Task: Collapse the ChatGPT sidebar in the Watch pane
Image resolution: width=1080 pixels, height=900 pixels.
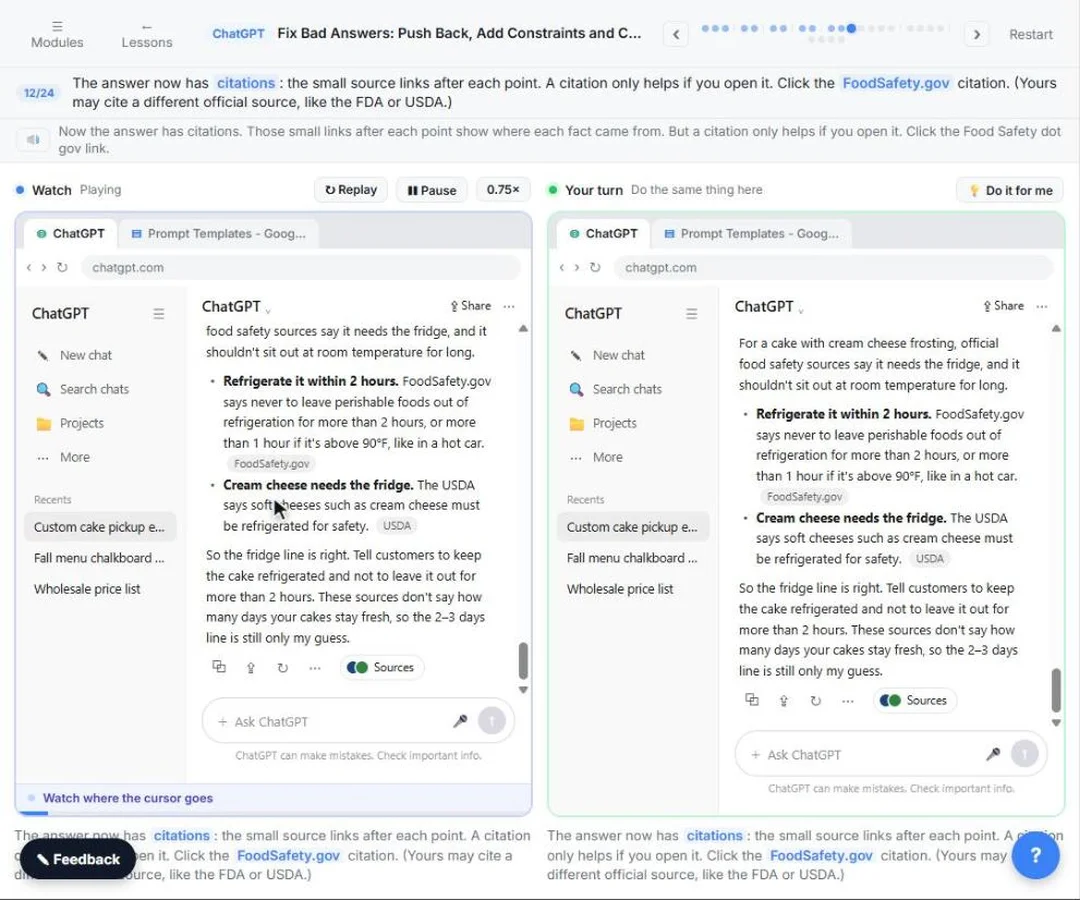Action: tap(158, 314)
